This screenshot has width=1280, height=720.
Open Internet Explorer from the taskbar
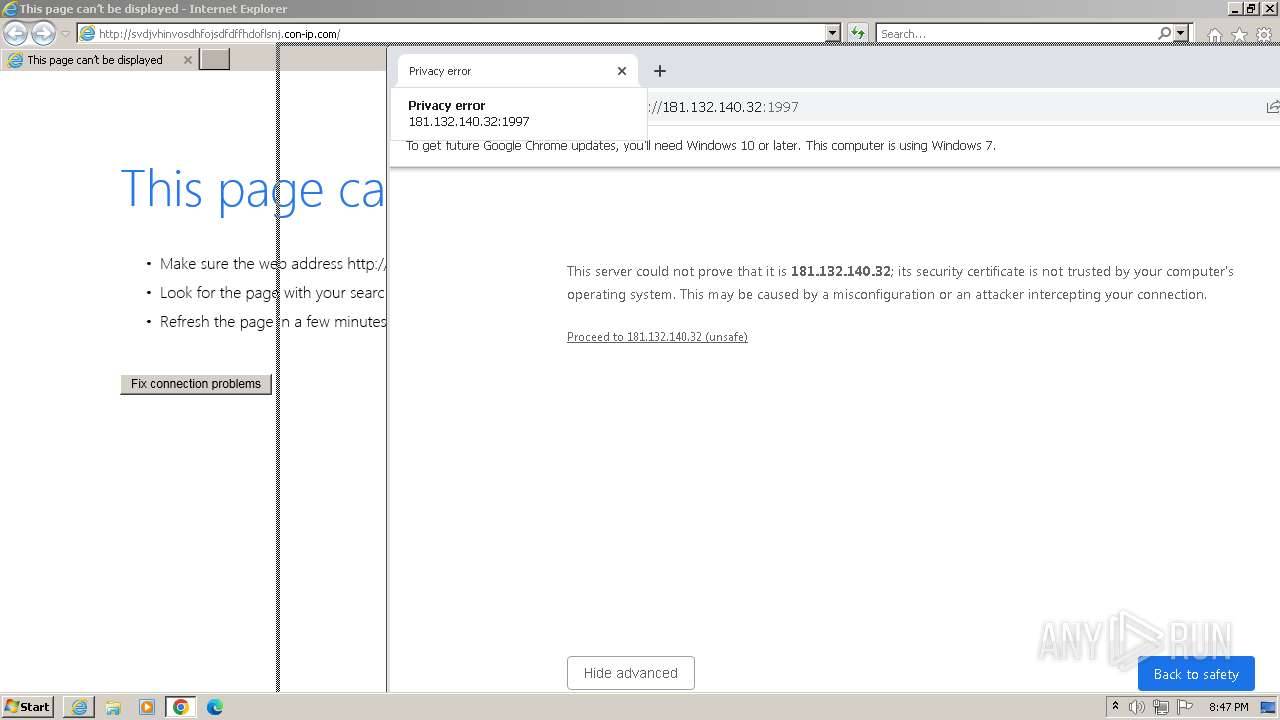(79, 707)
